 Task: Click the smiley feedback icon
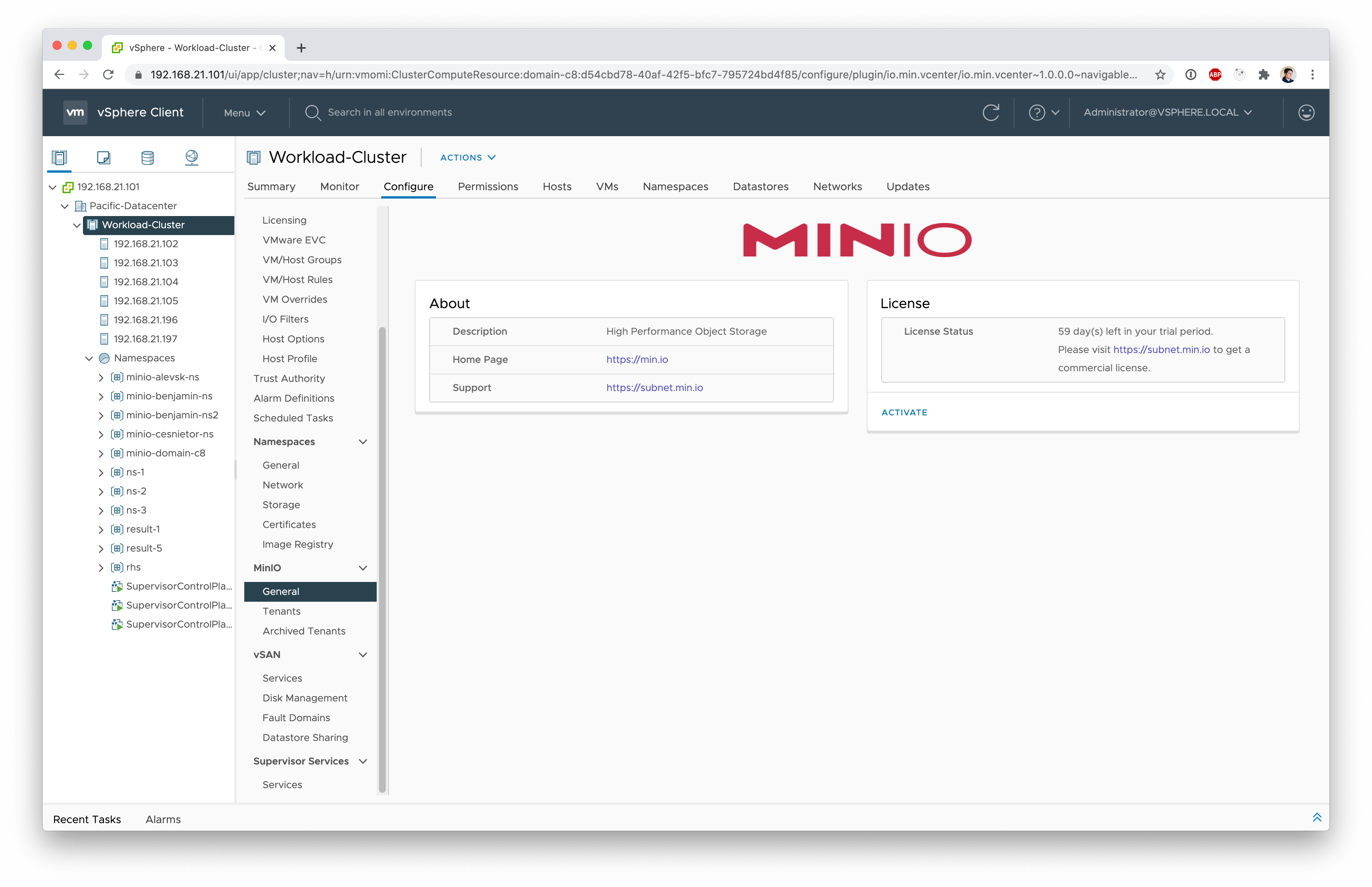click(1306, 112)
